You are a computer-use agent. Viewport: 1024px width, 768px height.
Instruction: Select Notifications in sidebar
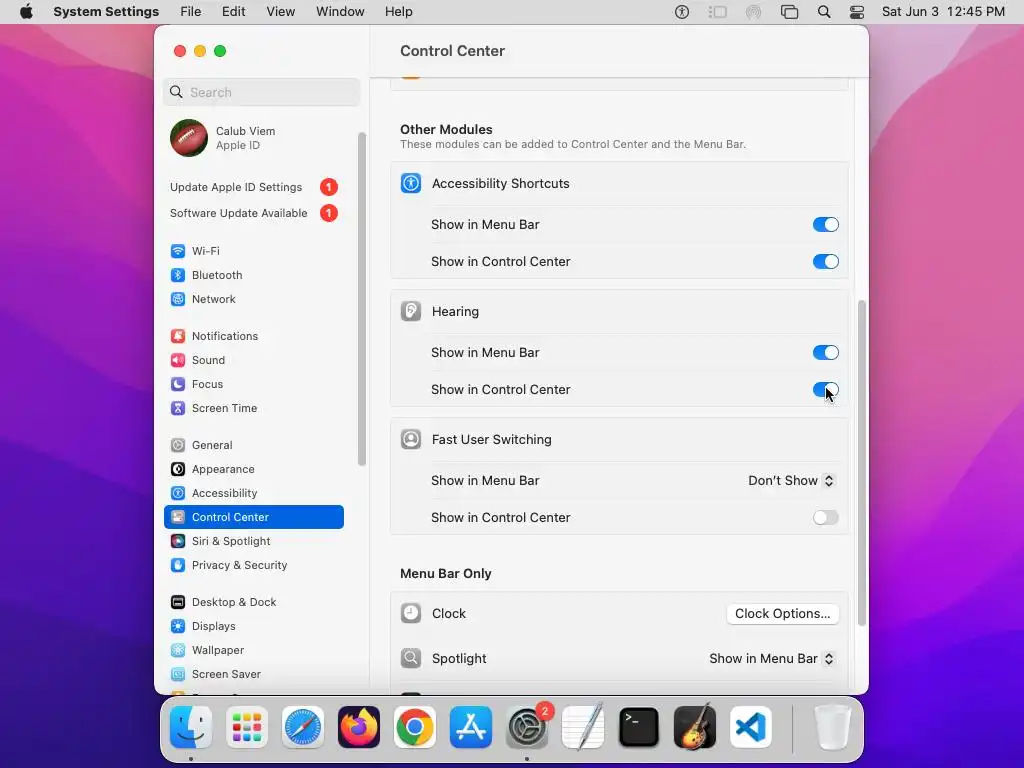pyautogui.click(x=253, y=336)
